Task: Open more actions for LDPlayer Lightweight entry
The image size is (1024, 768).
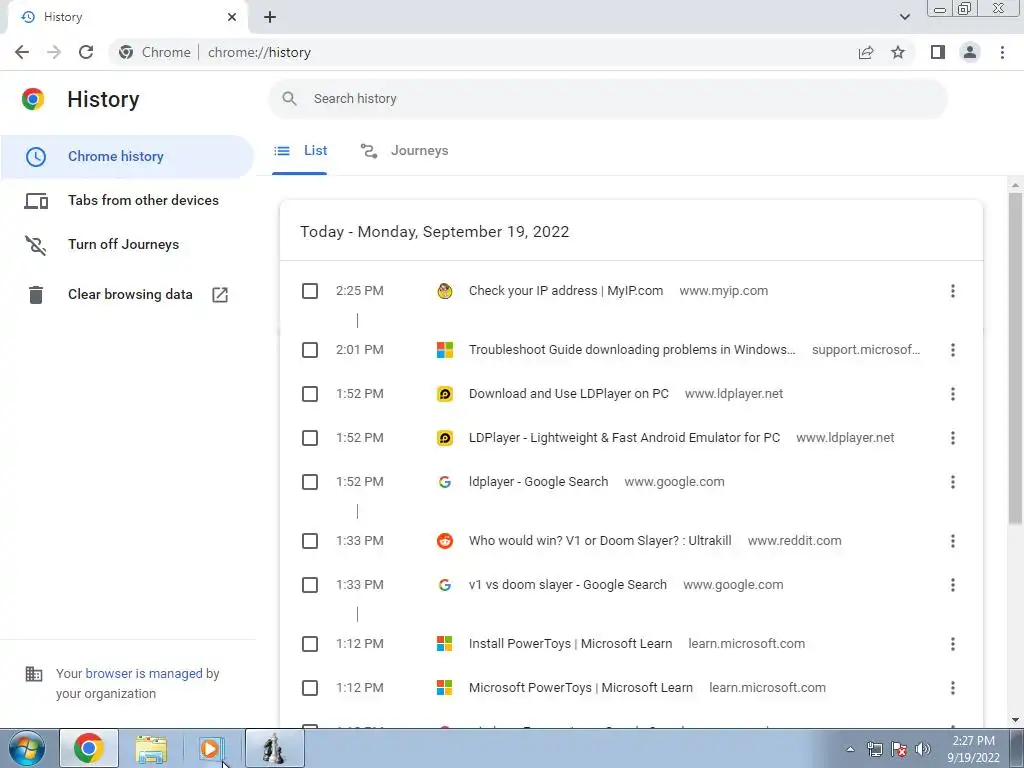Action: 953,438
